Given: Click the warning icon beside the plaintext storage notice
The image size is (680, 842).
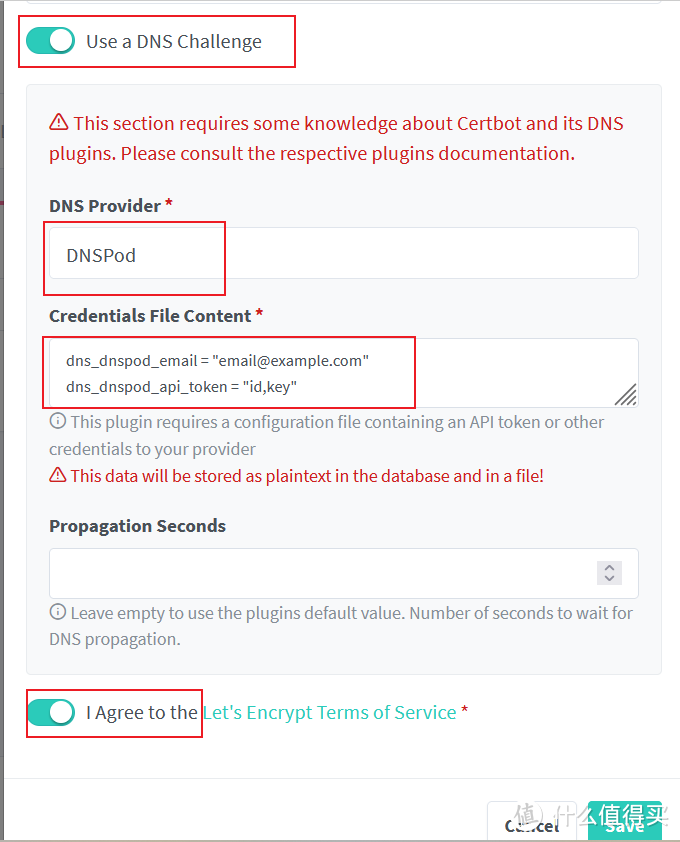Looking at the screenshot, I should coord(58,476).
